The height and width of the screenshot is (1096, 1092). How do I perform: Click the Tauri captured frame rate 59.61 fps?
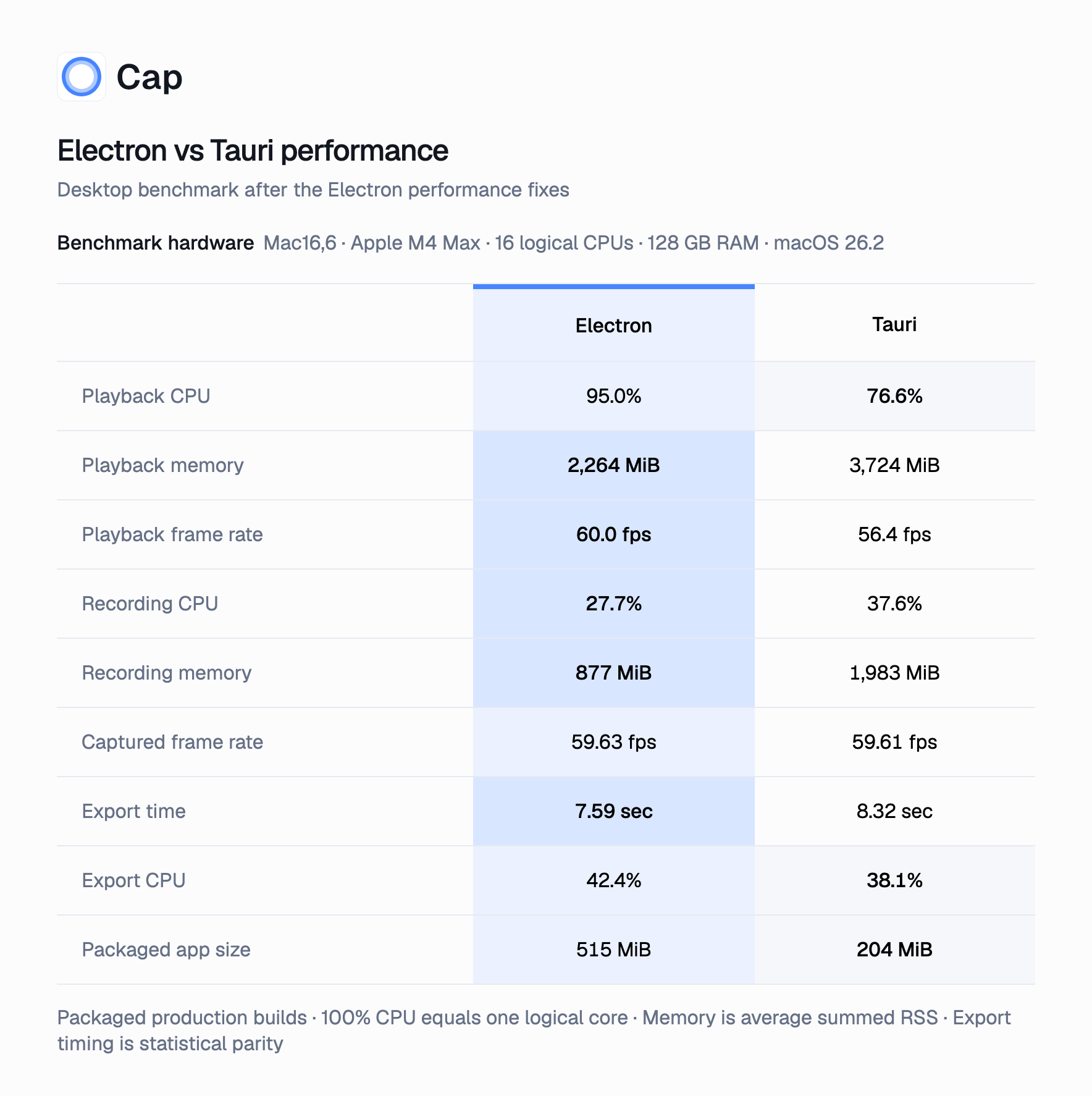click(x=894, y=742)
